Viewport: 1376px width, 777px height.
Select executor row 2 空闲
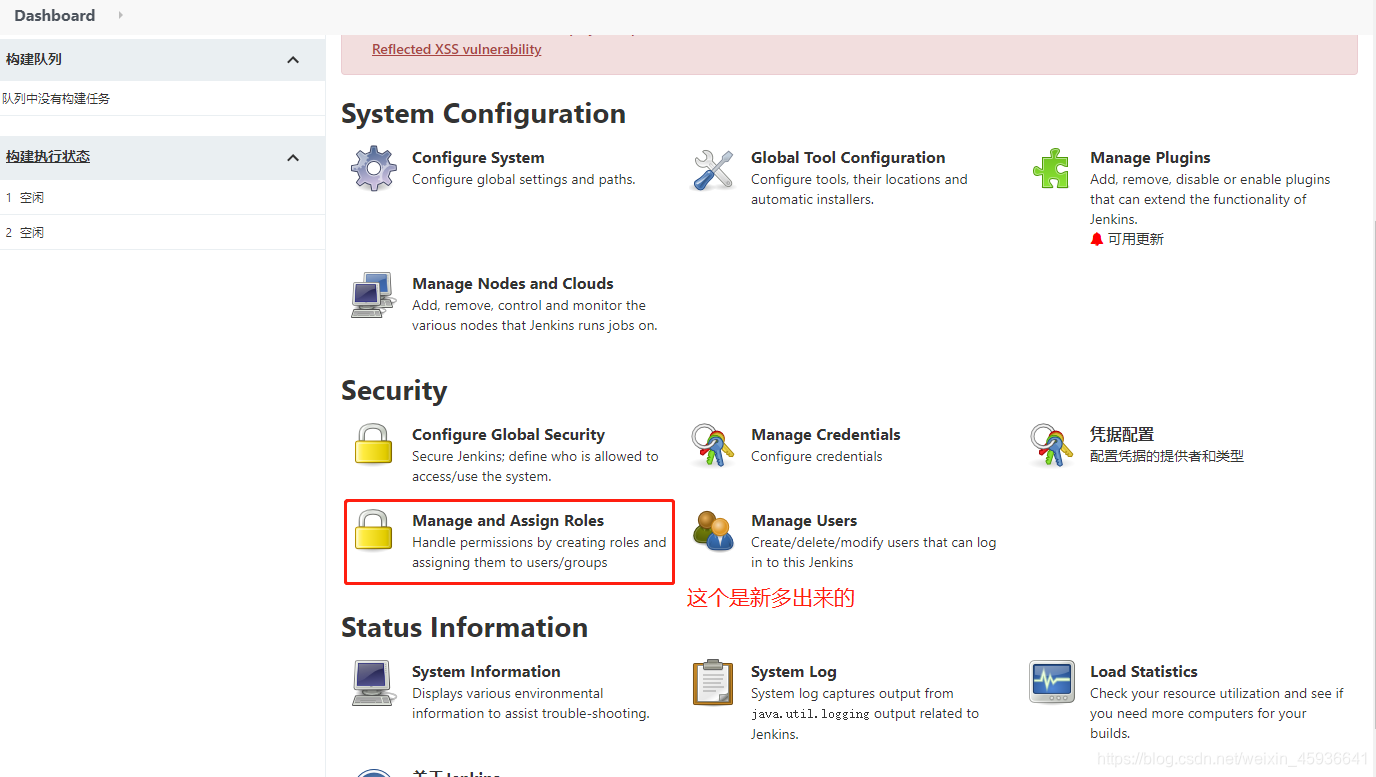[x=162, y=232]
